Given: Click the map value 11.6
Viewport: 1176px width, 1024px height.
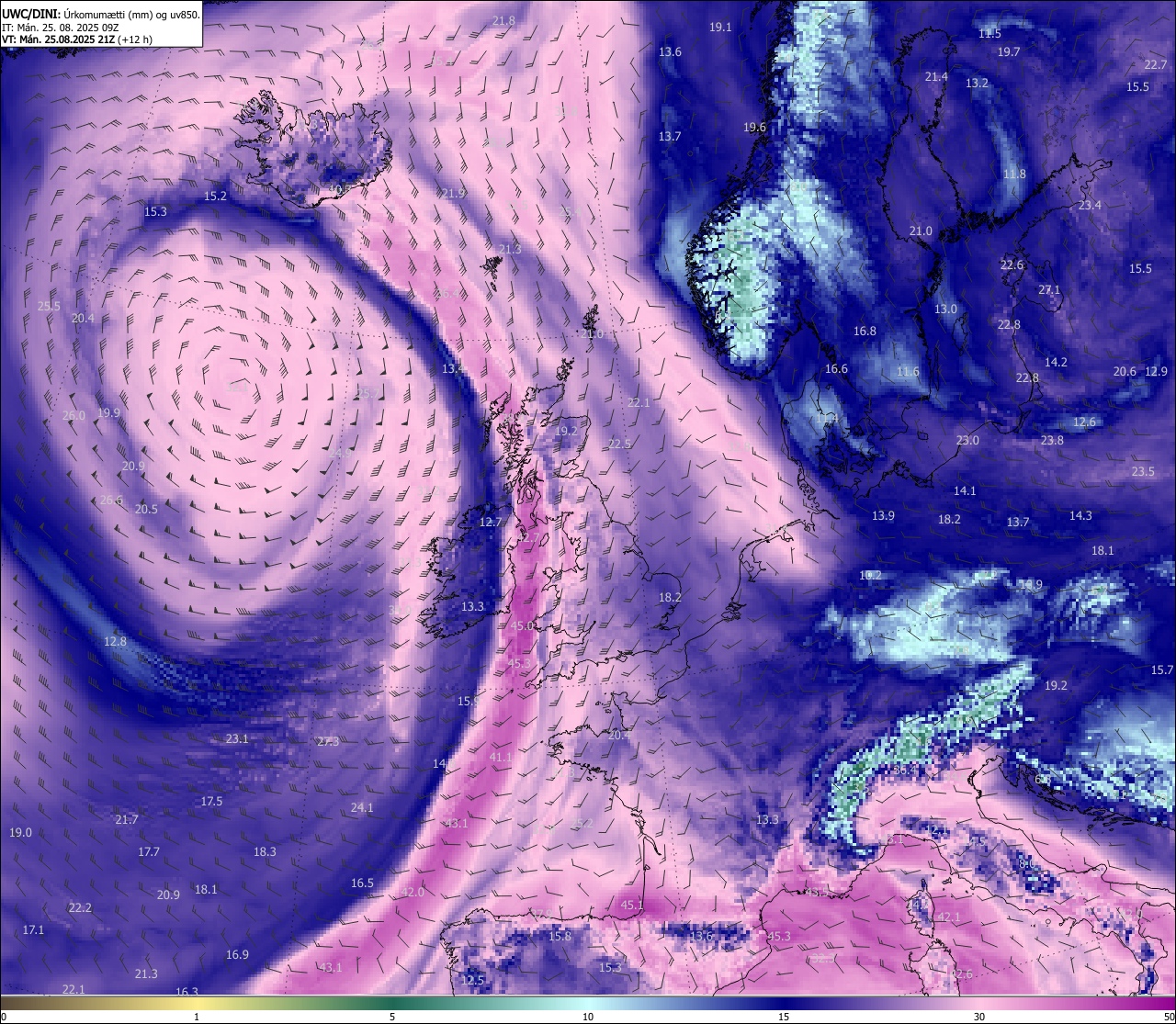Looking at the screenshot, I should (x=908, y=372).
